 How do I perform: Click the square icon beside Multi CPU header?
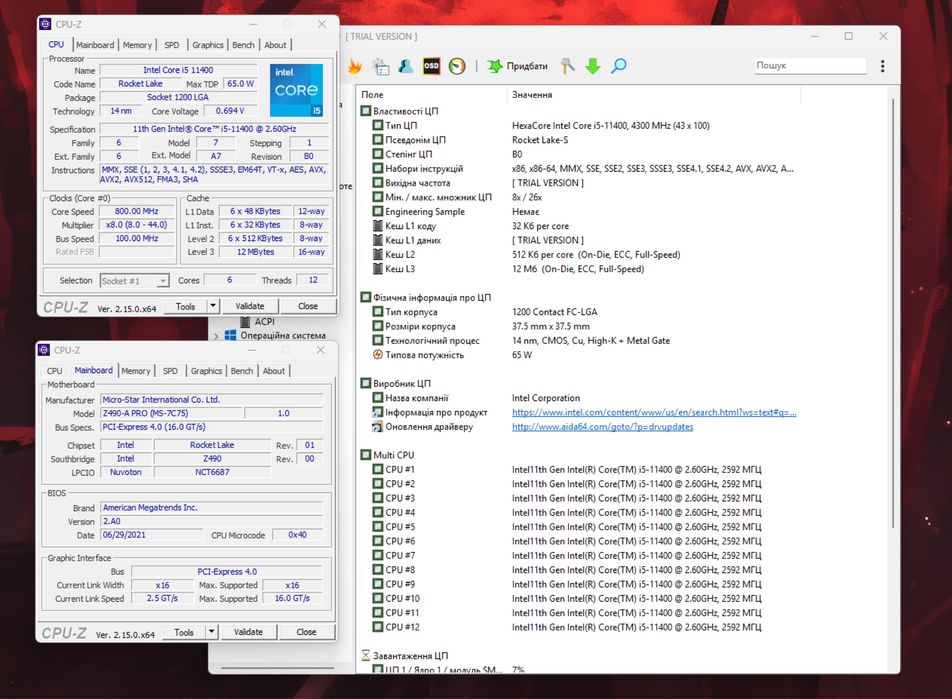(x=366, y=455)
